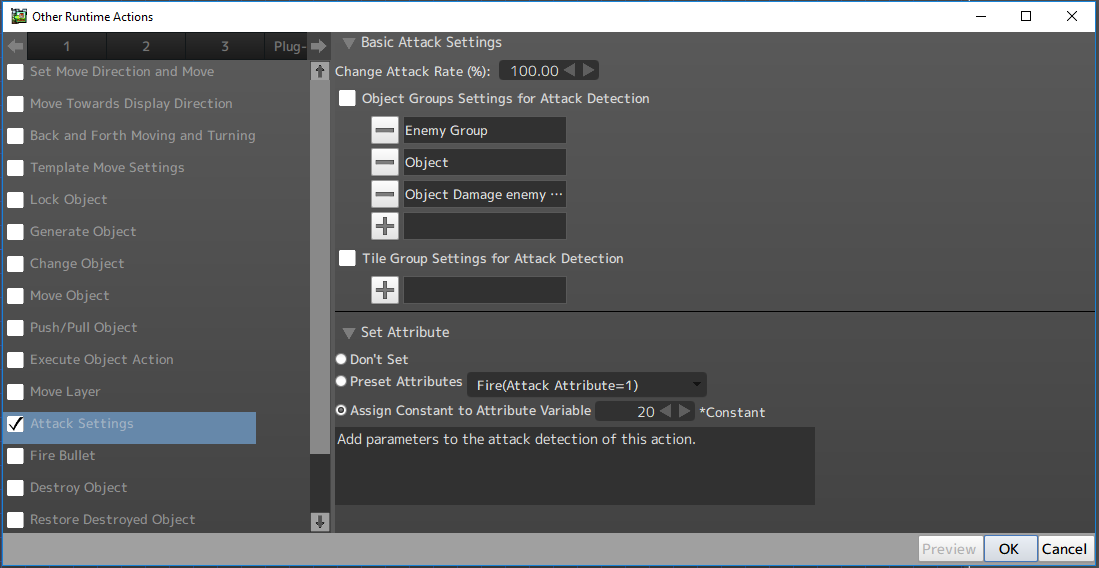Uncheck Attack Settings action
1099x568 pixels.
(x=16, y=424)
